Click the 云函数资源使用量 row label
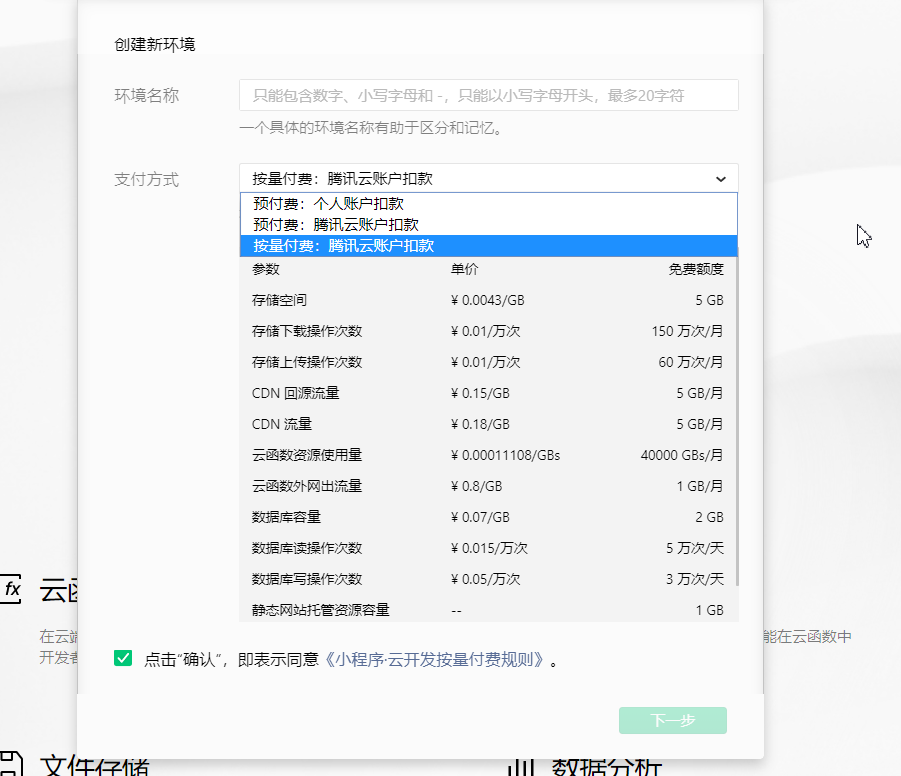 tap(307, 455)
